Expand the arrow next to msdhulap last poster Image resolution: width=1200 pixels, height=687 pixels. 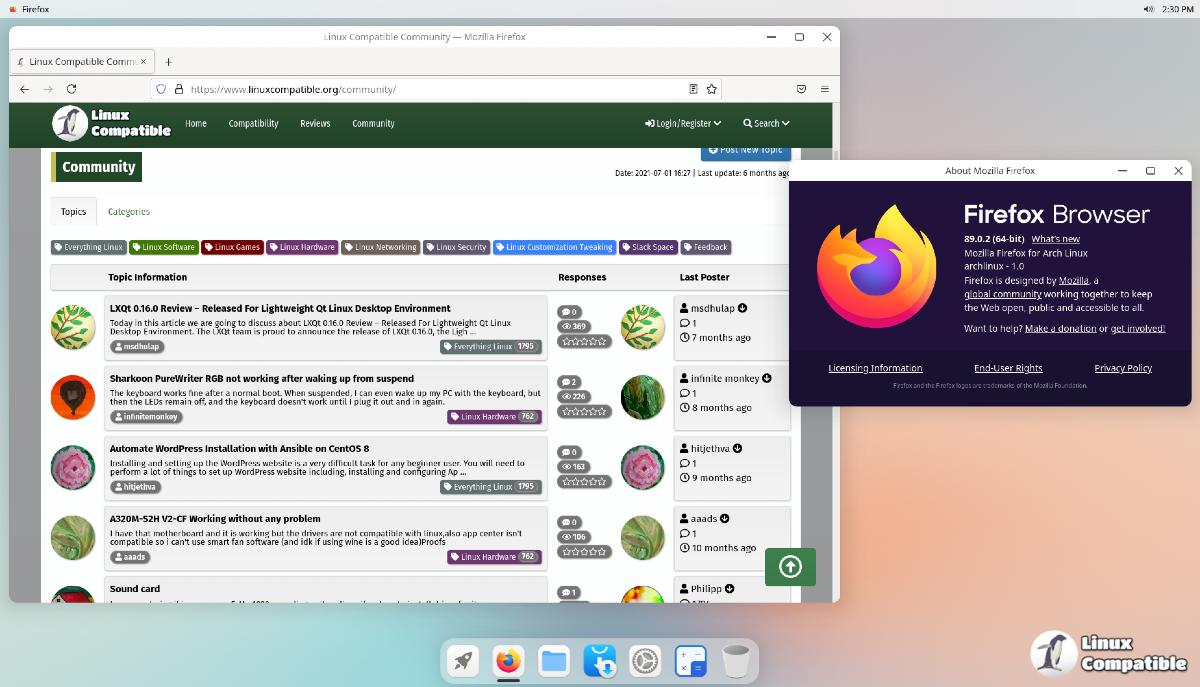[x=743, y=309]
